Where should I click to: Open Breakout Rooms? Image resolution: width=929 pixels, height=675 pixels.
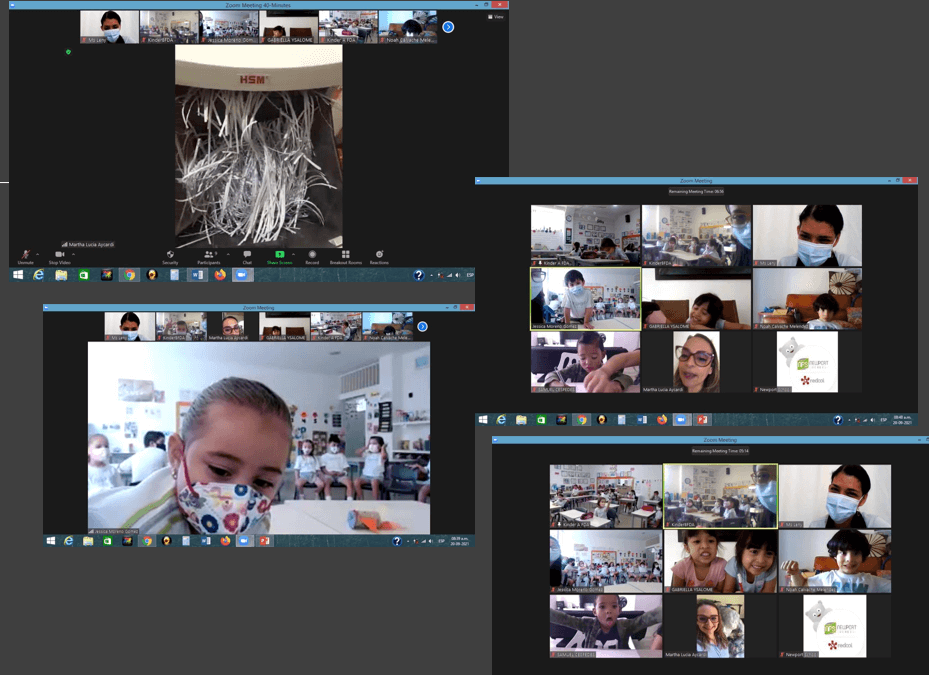point(345,256)
